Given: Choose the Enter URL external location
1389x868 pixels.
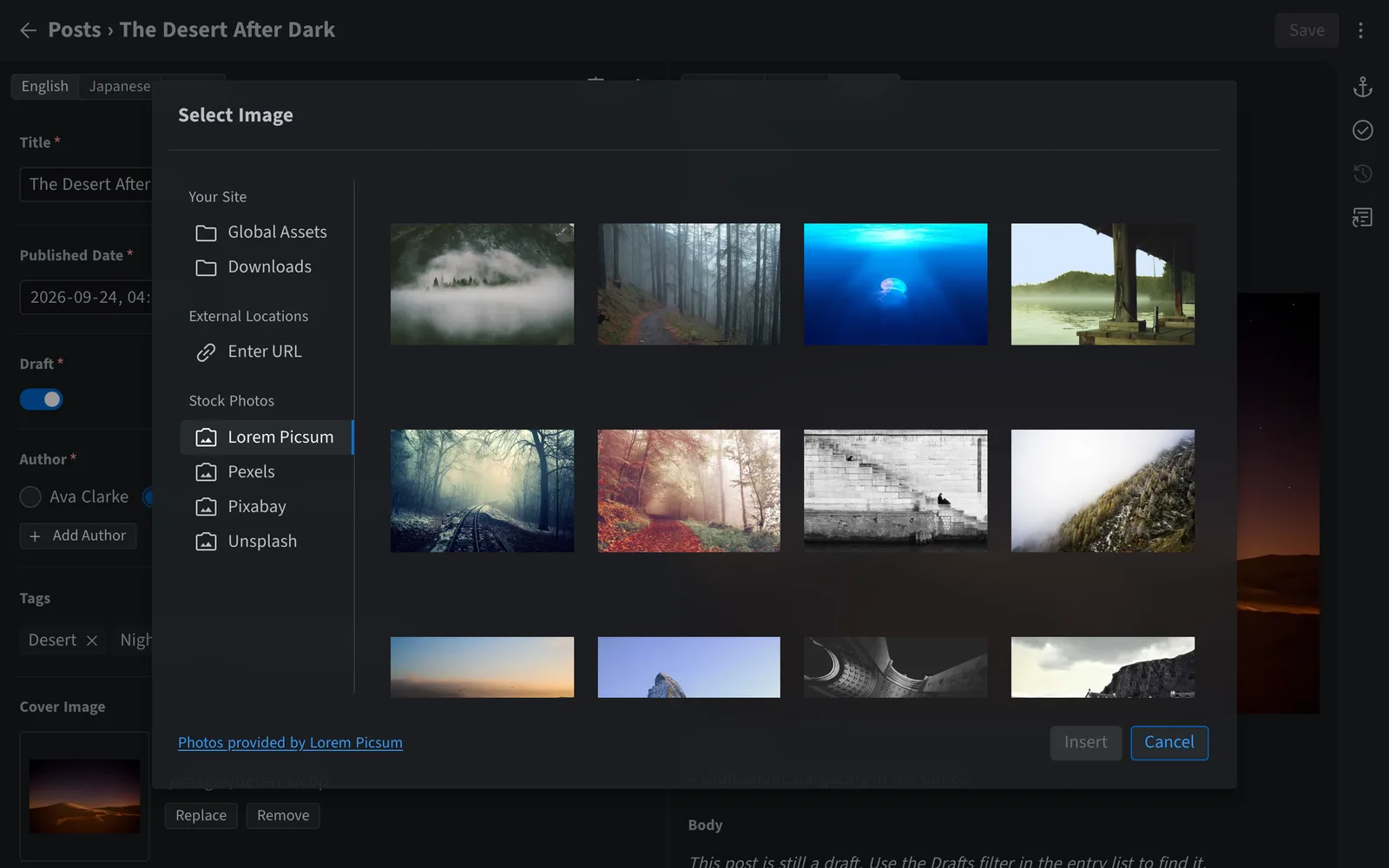Looking at the screenshot, I should [x=266, y=352].
